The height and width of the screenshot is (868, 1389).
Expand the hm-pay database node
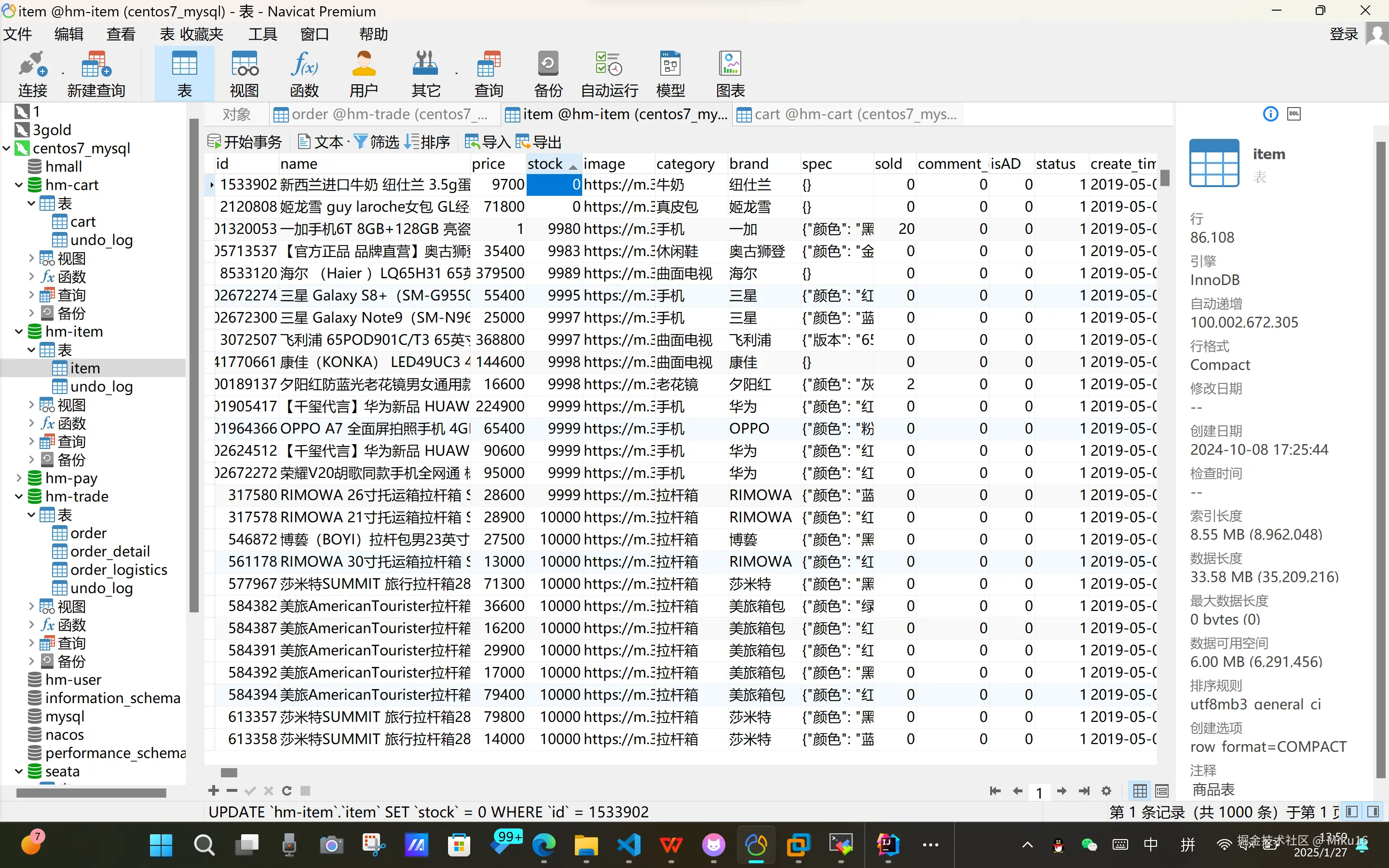(x=19, y=477)
